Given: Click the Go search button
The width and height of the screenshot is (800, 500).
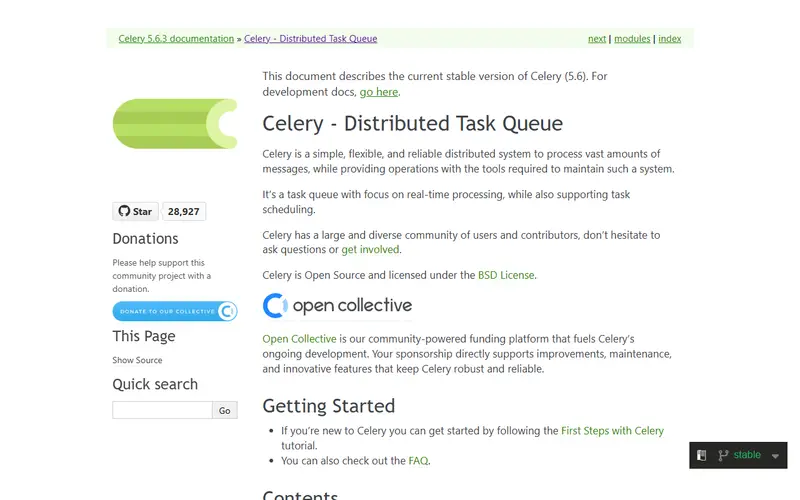Looking at the screenshot, I should [225, 410].
